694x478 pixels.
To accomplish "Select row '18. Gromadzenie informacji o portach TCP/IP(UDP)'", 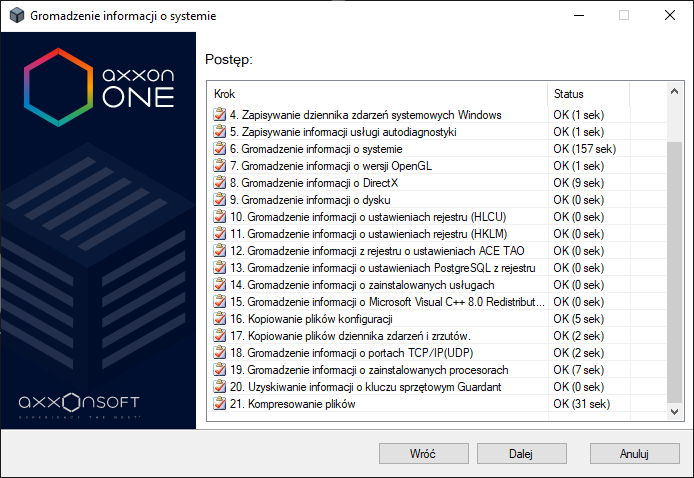I will coord(436,352).
